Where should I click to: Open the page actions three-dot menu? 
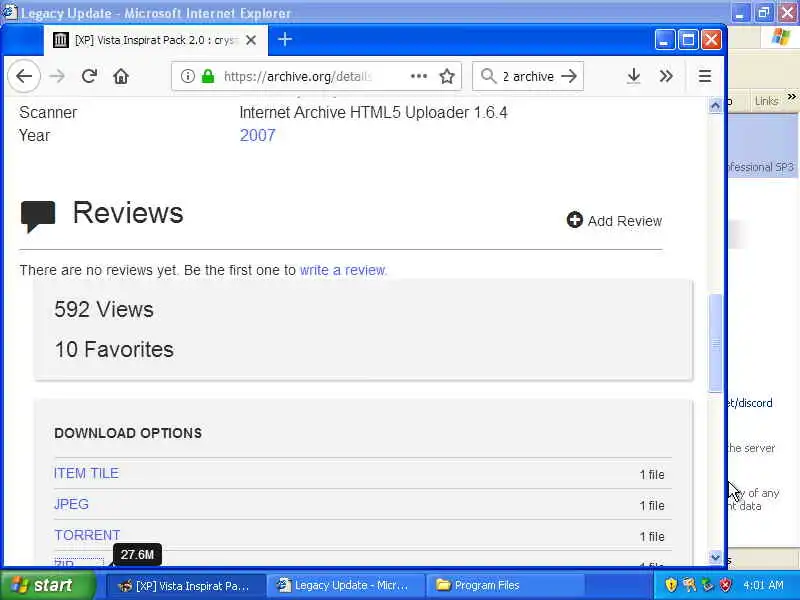[419, 76]
